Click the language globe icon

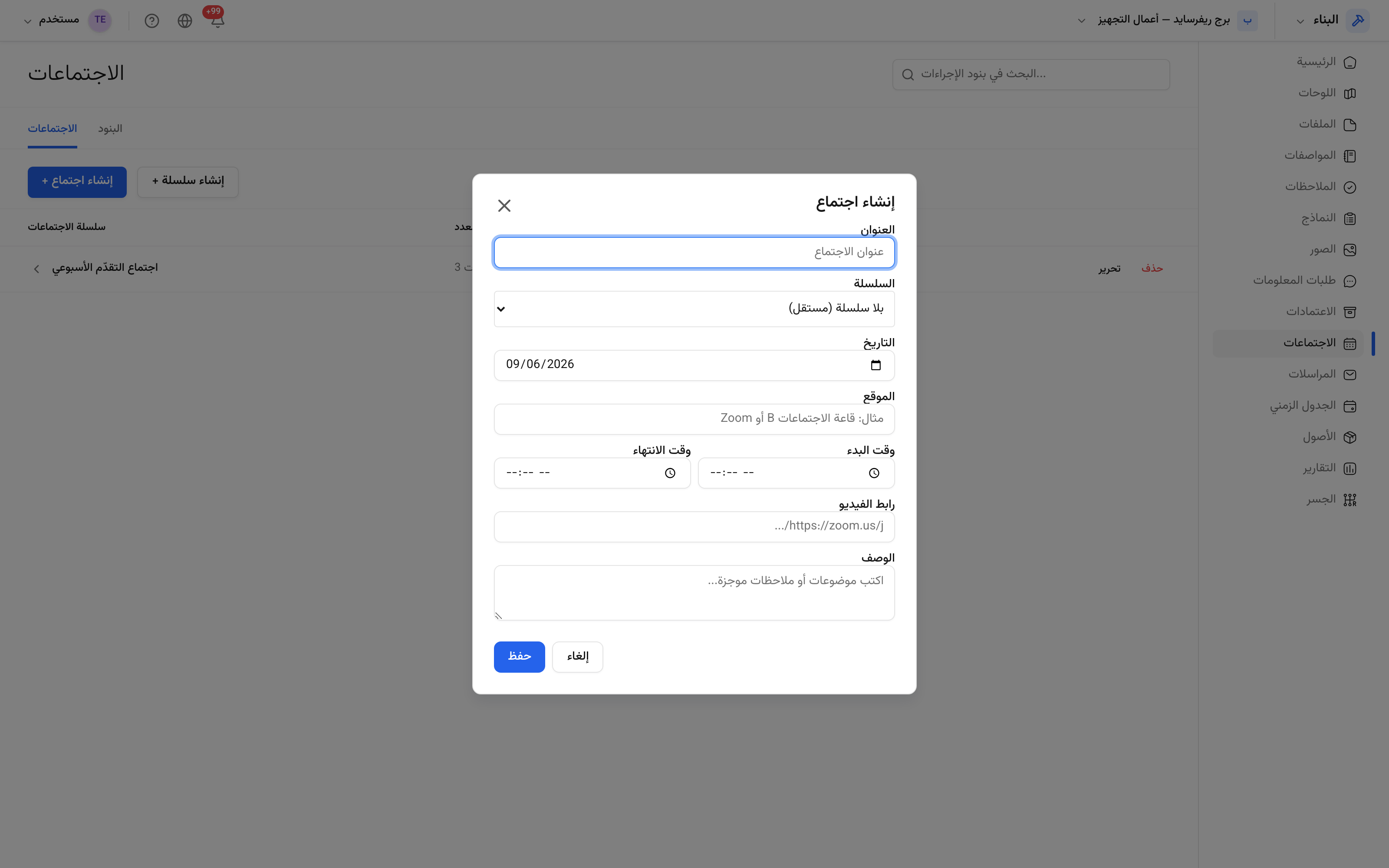coord(184,21)
